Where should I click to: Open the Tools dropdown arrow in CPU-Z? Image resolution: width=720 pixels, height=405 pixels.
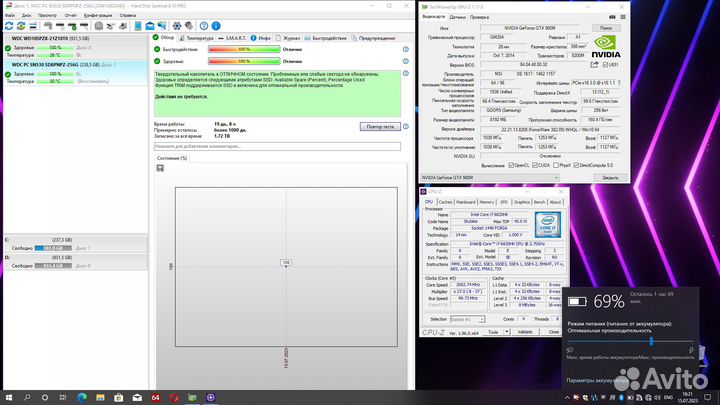[506, 332]
